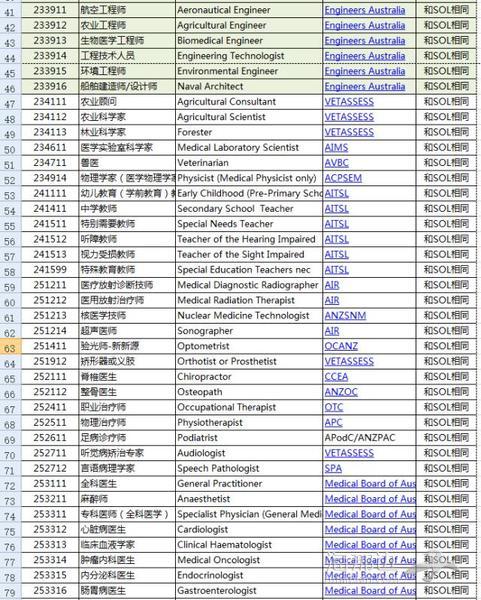This screenshot has width=481, height=600.
Task: Select cell with code 233914
Action: tap(50, 56)
